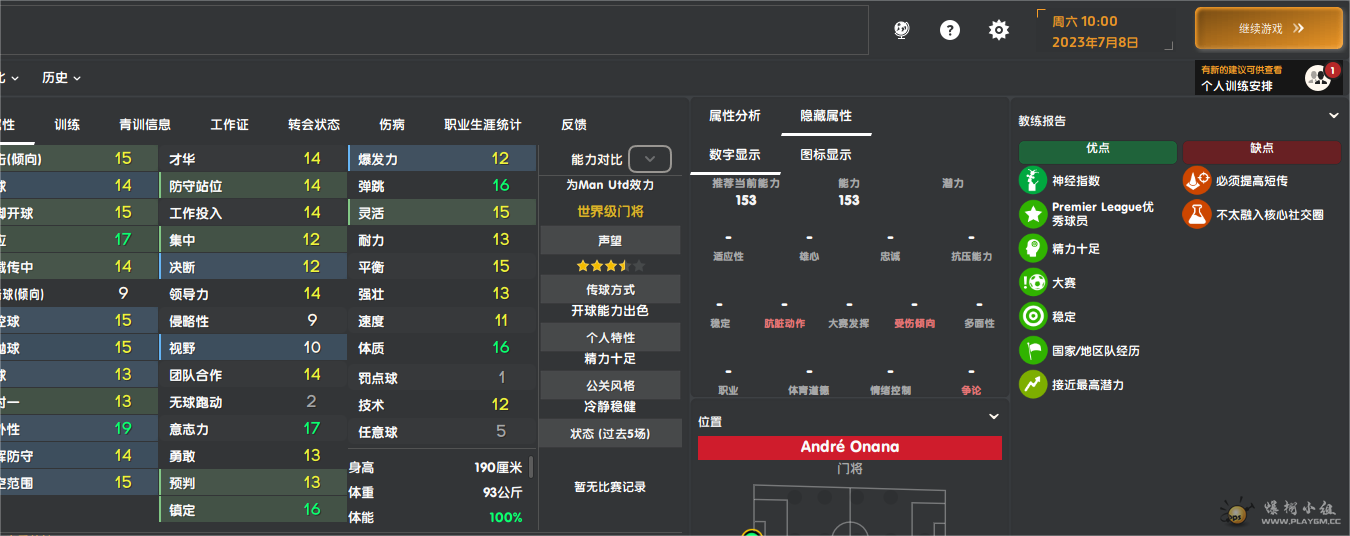Switch to 数字显示 view mode

(735, 155)
